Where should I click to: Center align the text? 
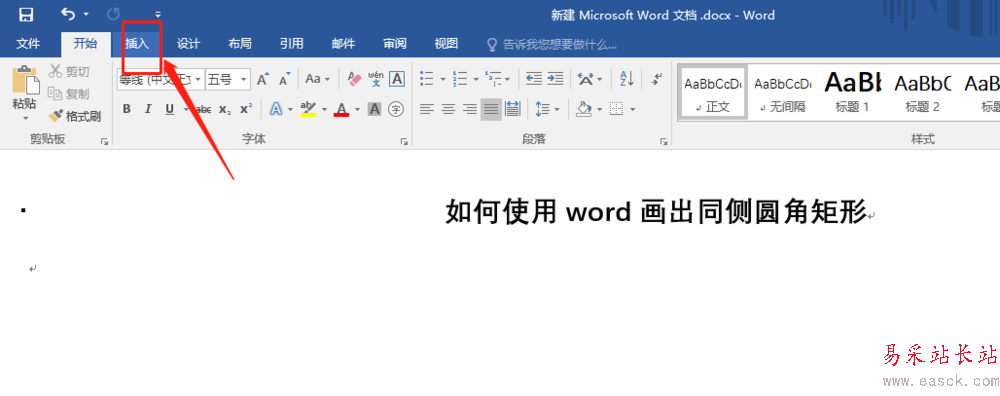(448, 109)
